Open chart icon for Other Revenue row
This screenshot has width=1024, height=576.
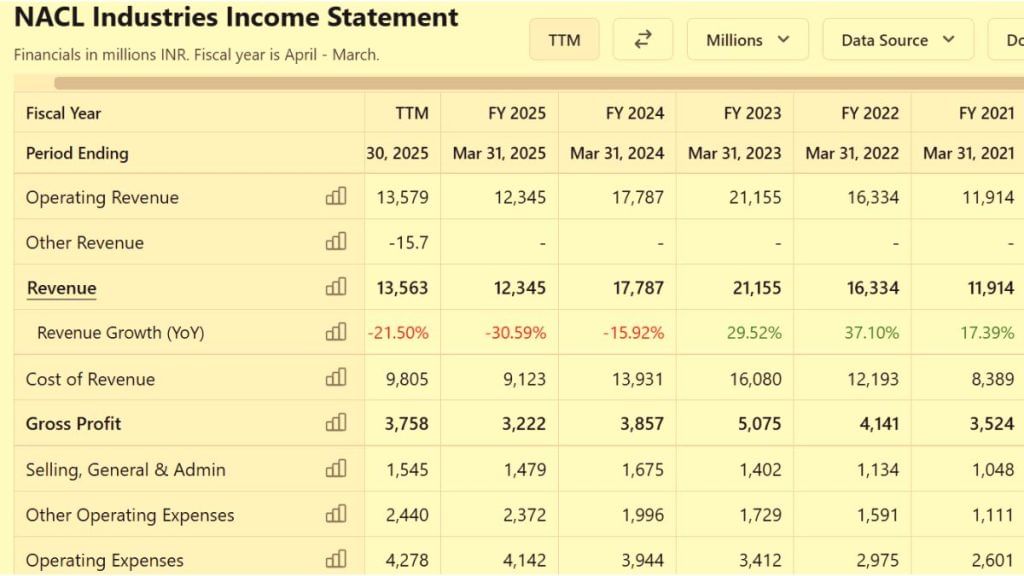click(336, 242)
